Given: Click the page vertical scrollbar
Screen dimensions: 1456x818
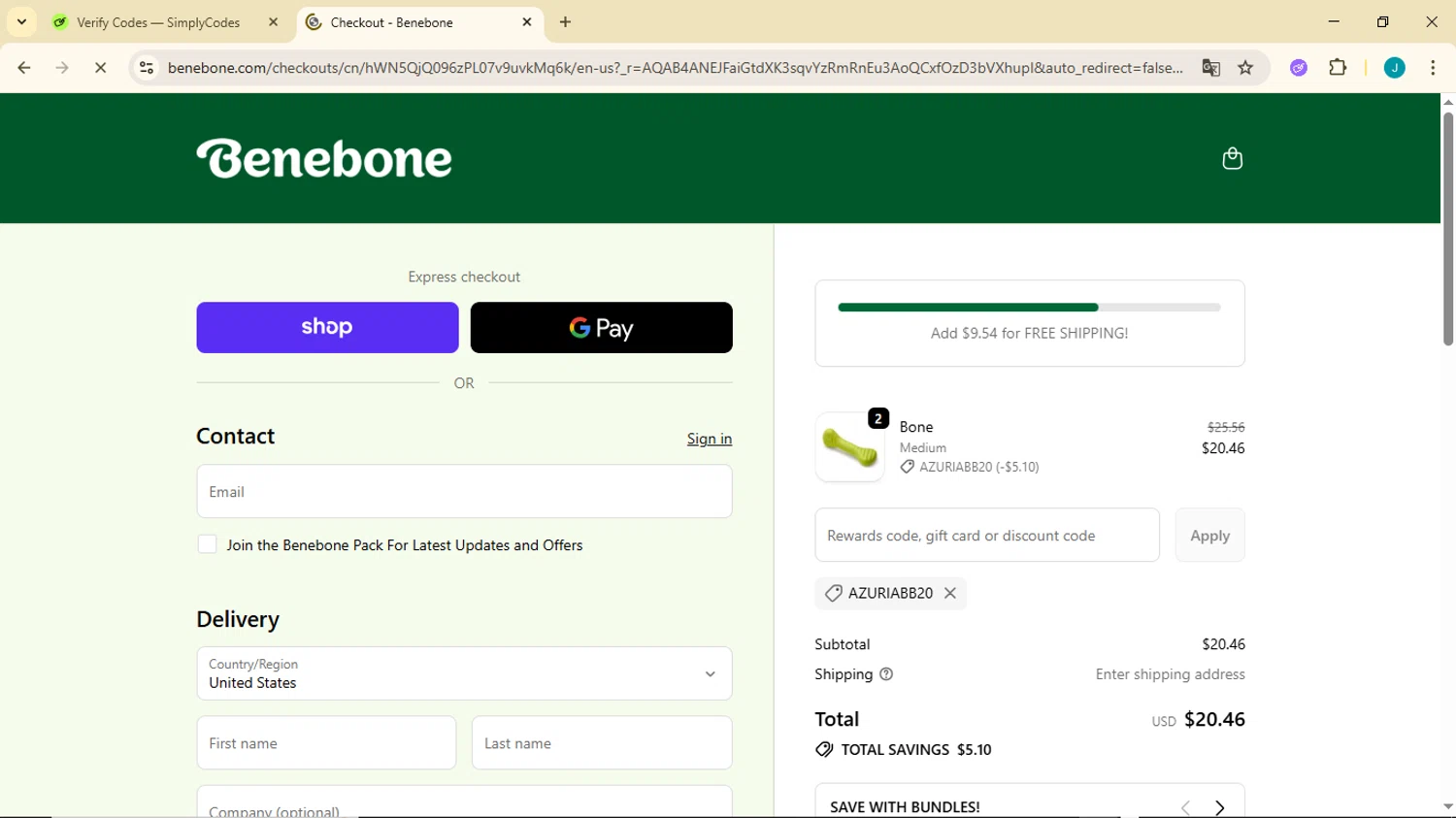Looking at the screenshot, I should 1447,229.
